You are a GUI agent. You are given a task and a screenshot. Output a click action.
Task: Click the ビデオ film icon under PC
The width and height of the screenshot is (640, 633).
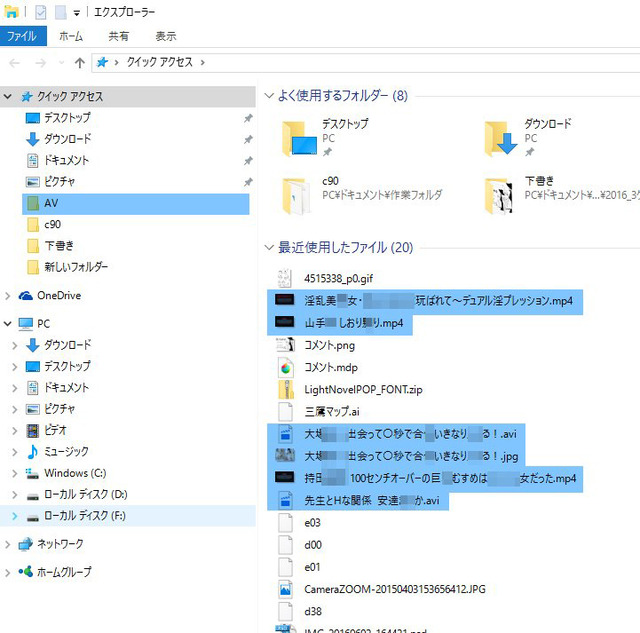pyautogui.click(x=33, y=430)
